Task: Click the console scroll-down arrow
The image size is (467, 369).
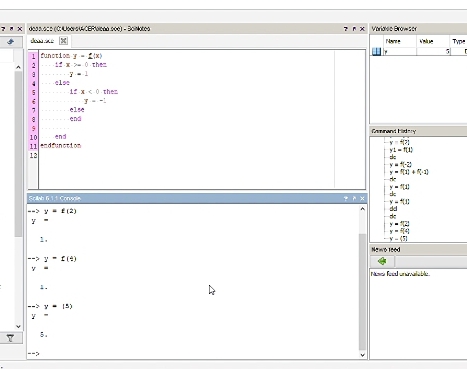Action: pyautogui.click(x=363, y=355)
